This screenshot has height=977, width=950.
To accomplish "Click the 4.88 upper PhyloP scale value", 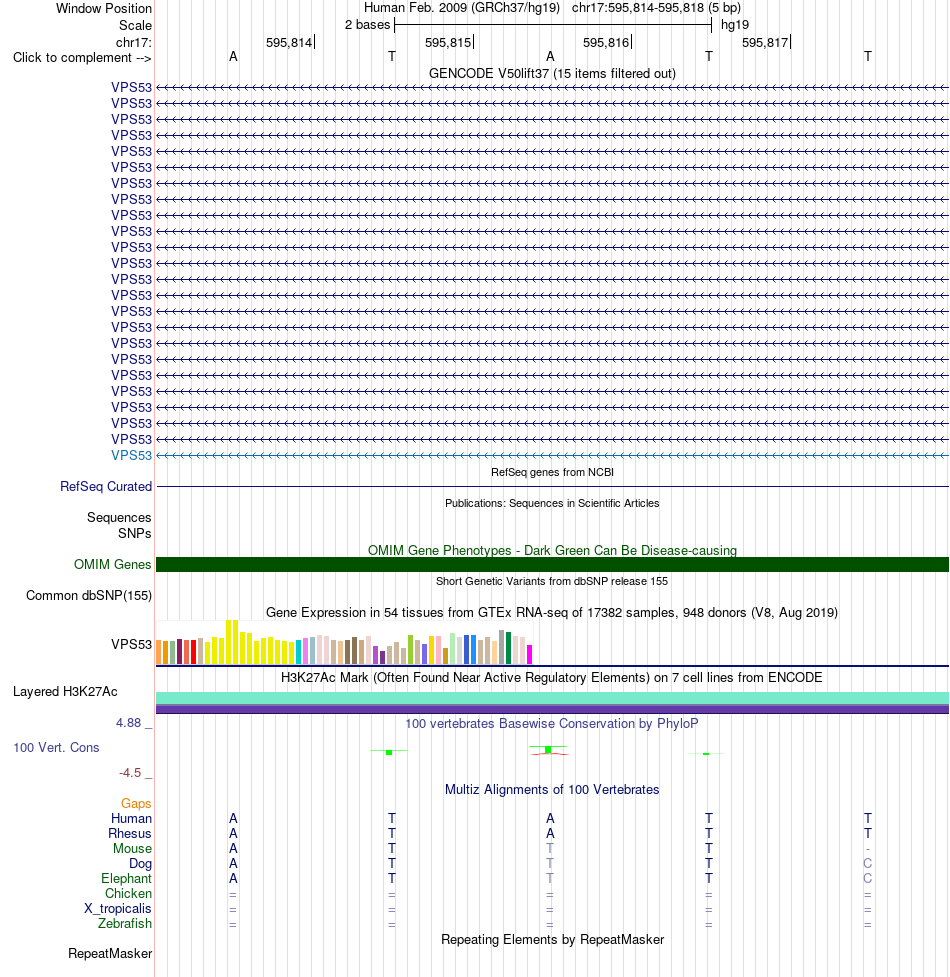I will (128, 723).
